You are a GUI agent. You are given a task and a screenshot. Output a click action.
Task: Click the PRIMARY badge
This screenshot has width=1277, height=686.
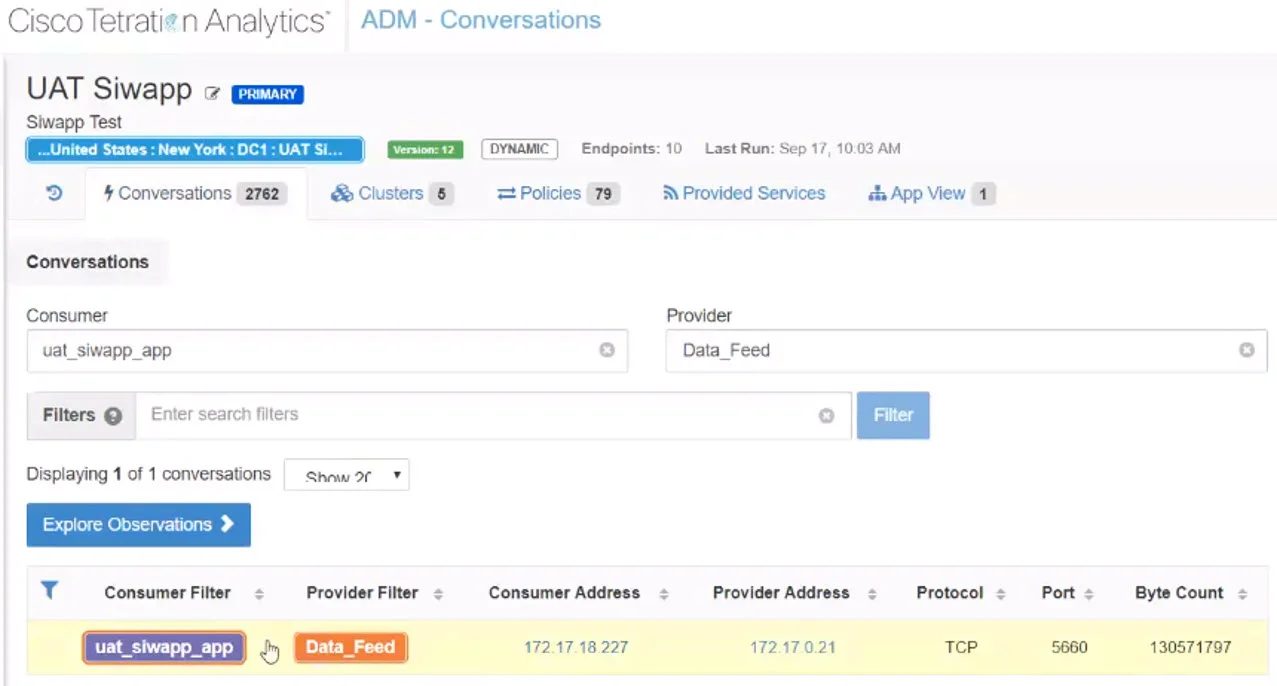pyautogui.click(x=267, y=94)
